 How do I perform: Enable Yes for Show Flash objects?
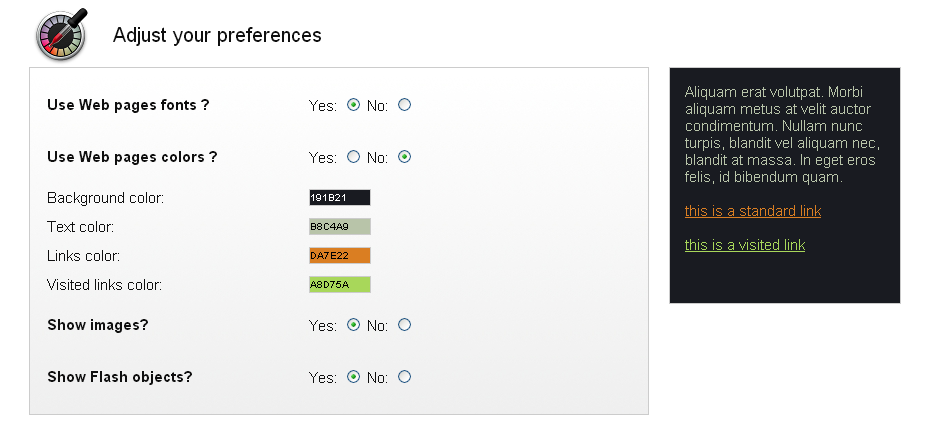(354, 377)
